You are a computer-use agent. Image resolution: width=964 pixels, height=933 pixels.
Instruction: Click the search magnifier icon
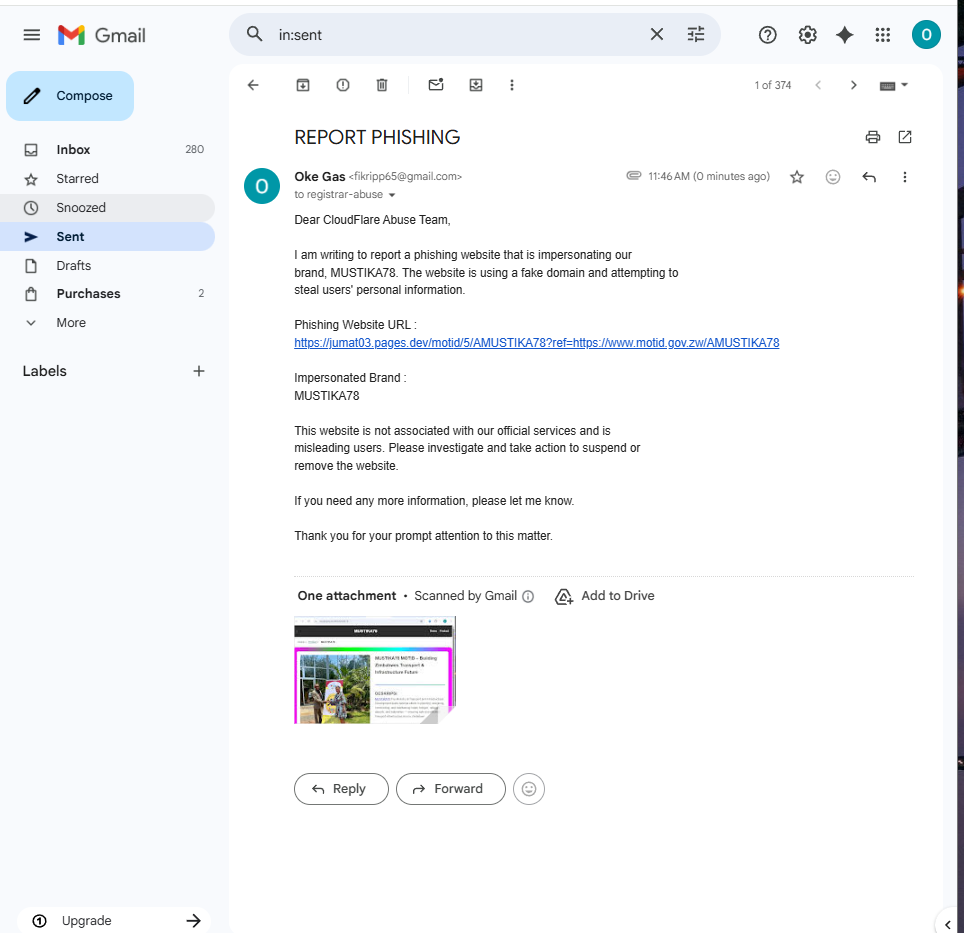(255, 34)
